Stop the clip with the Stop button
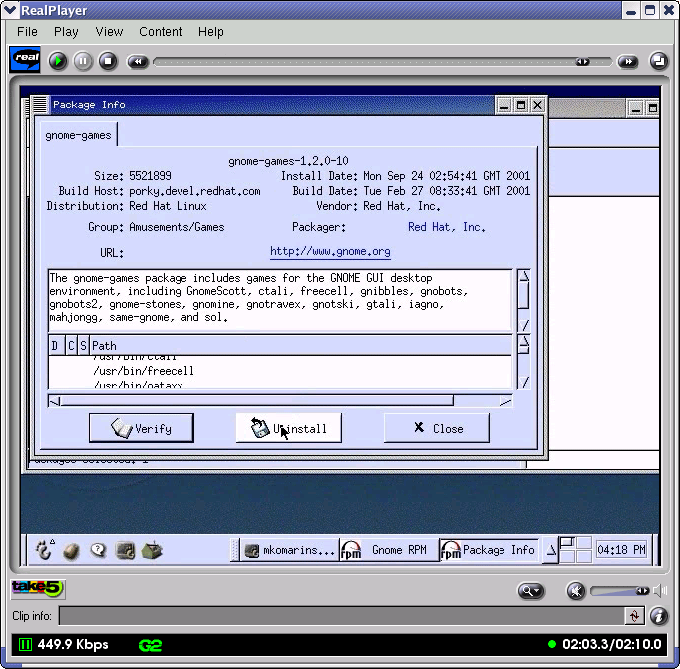 click(108, 61)
